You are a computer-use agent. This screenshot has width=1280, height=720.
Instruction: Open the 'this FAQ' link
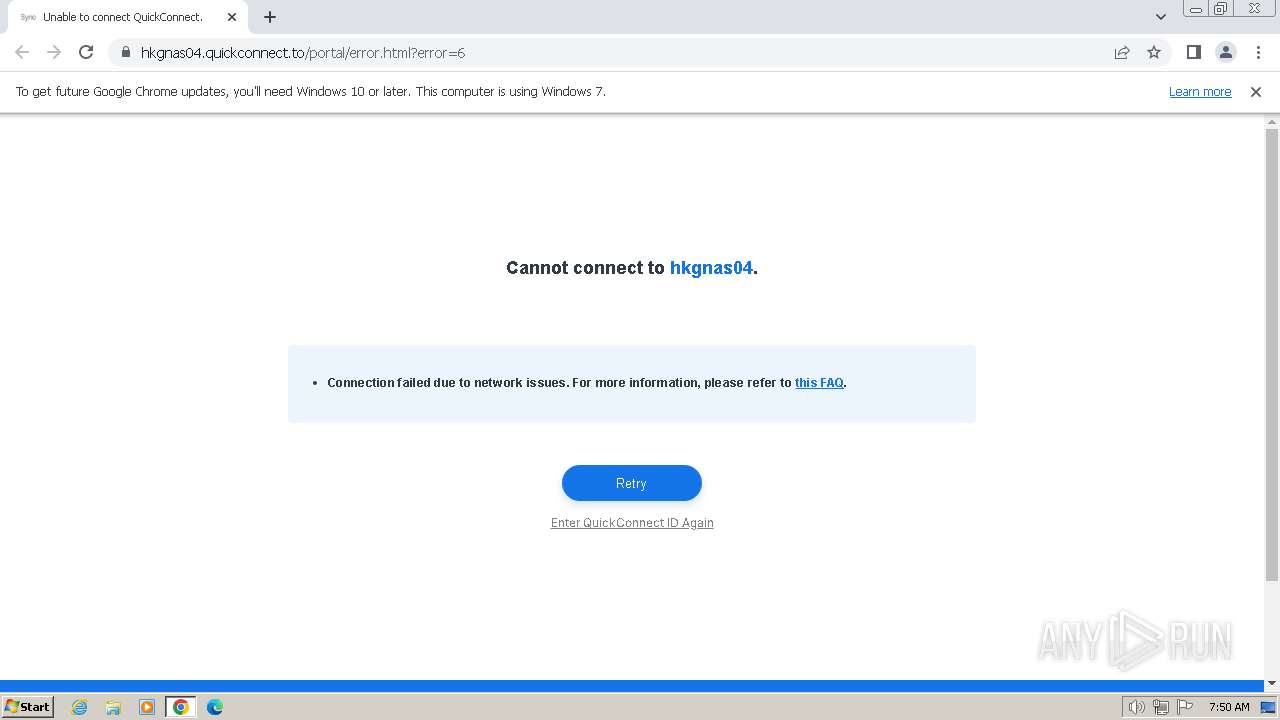[x=819, y=382]
